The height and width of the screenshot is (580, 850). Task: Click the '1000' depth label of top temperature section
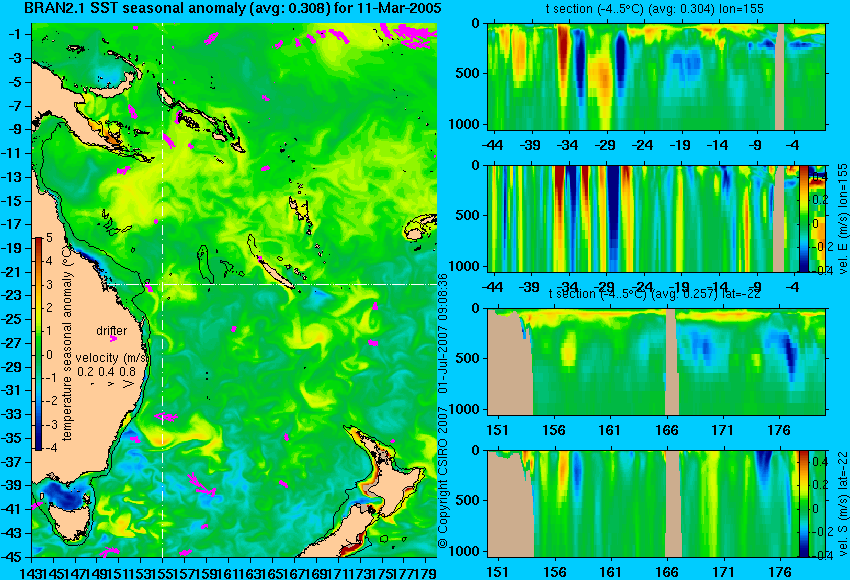465,124
